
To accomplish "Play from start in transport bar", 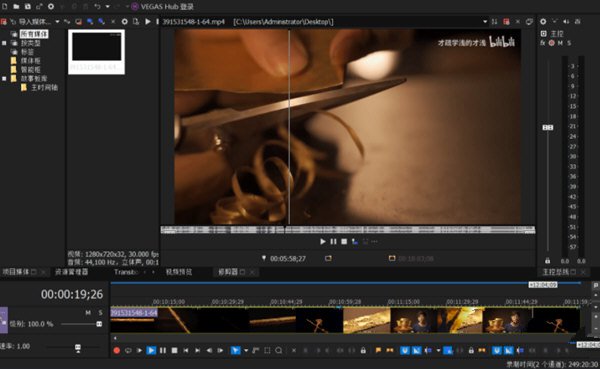I will 139,350.
